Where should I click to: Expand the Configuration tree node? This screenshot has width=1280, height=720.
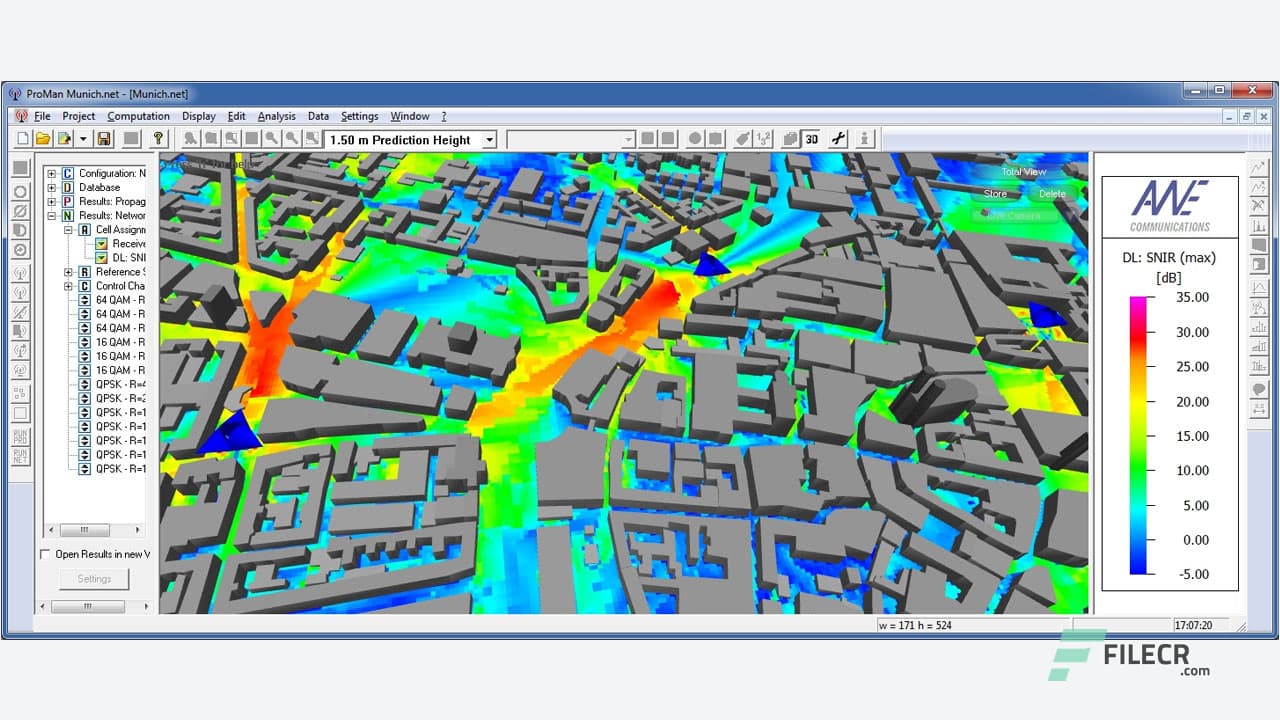(x=52, y=173)
